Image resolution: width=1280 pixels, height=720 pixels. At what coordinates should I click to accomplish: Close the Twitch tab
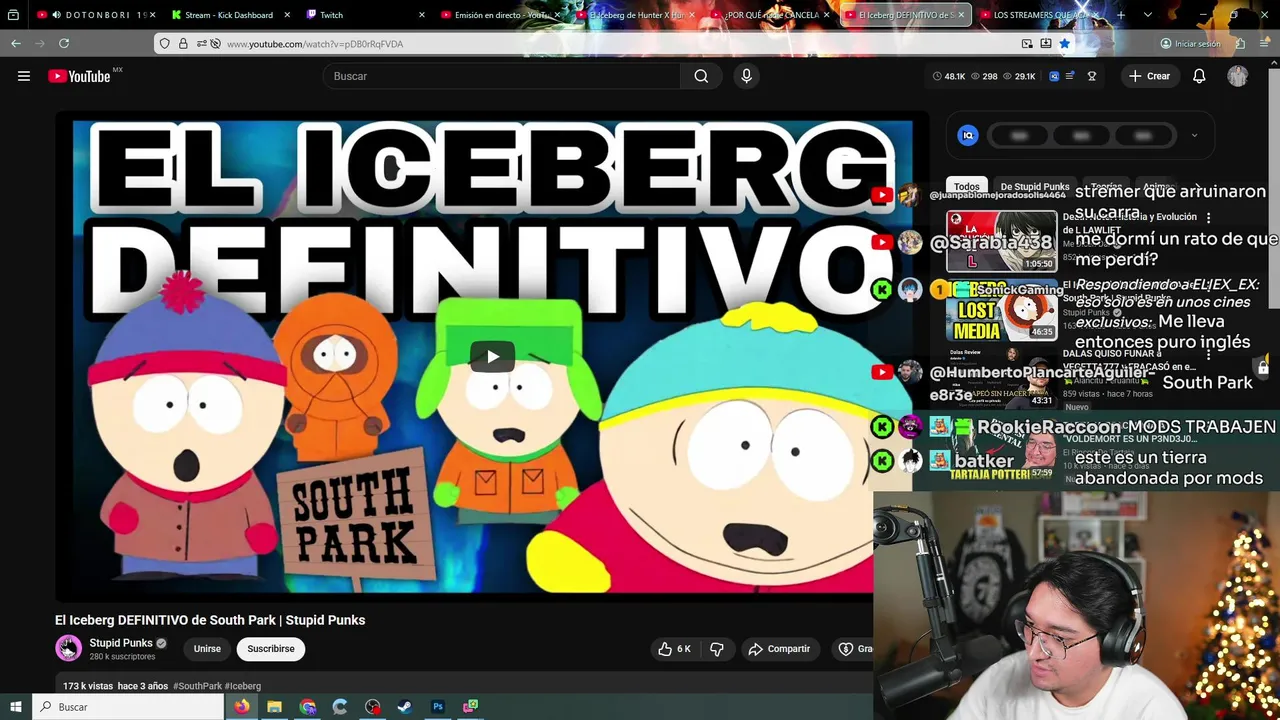[421, 15]
